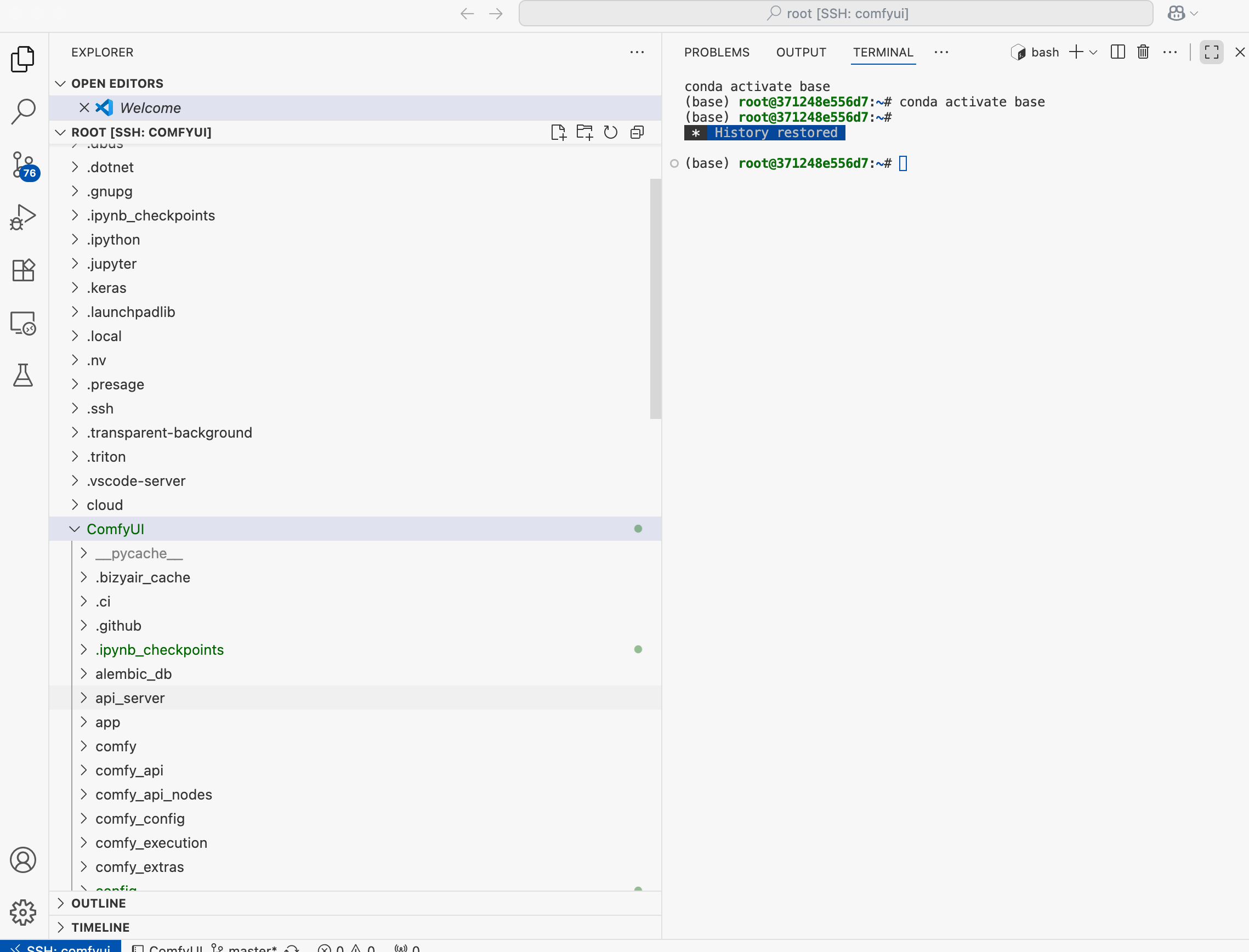This screenshot has height=952, width=1249.
Task: Open the new terminal launch profile dropdown
Action: click(x=1093, y=52)
